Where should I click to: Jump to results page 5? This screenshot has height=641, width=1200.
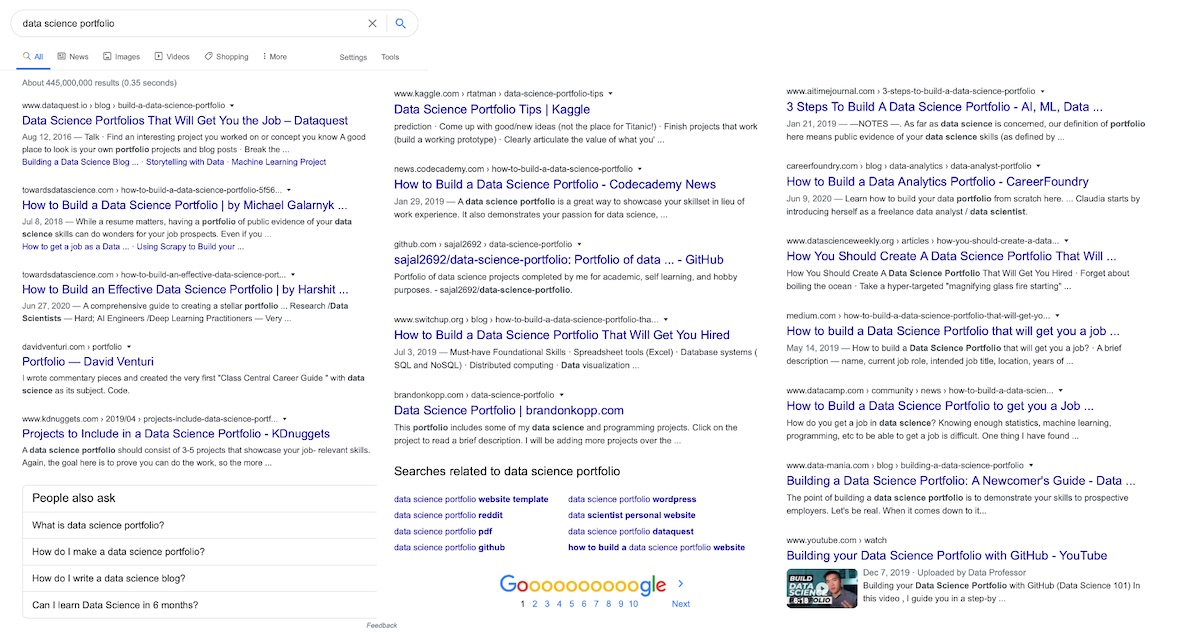[571, 604]
